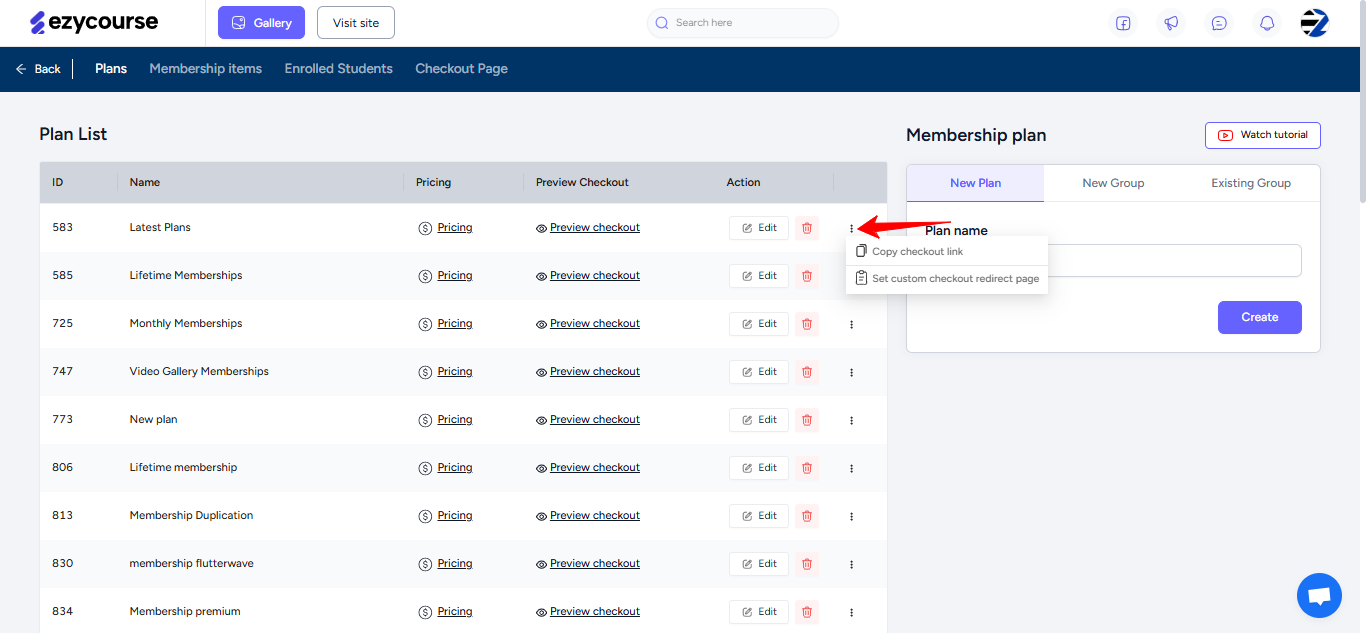1366x633 pixels.
Task: Delete the Latest Plans row
Action: [807, 228]
